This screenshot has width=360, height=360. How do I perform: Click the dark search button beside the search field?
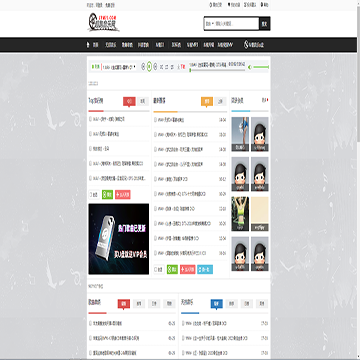(265, 24)
